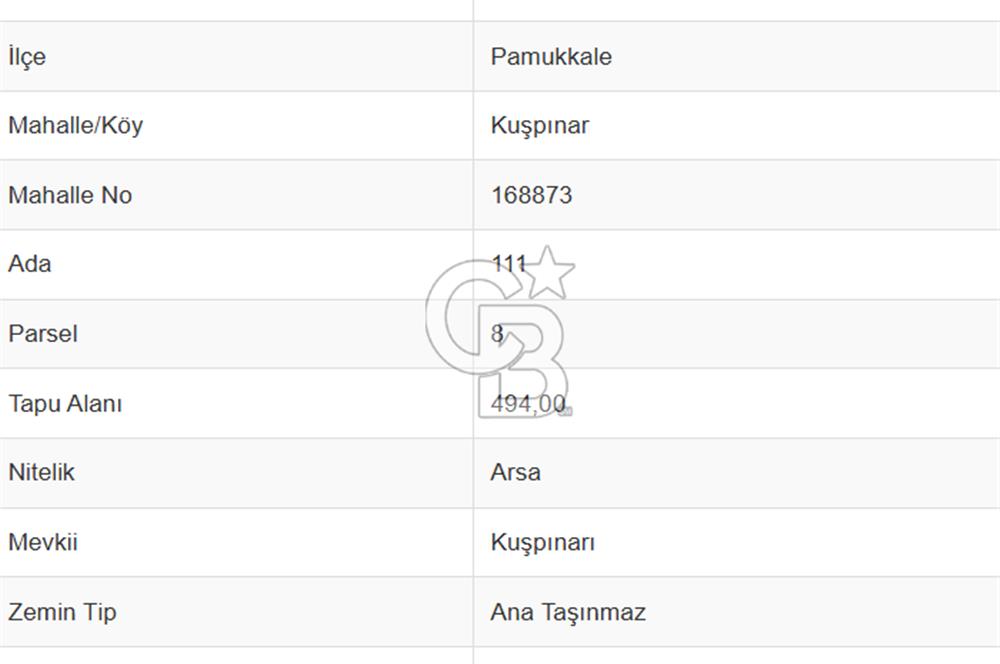
Task: Click the Pamukkale district value
Action: tap(551, 57)
